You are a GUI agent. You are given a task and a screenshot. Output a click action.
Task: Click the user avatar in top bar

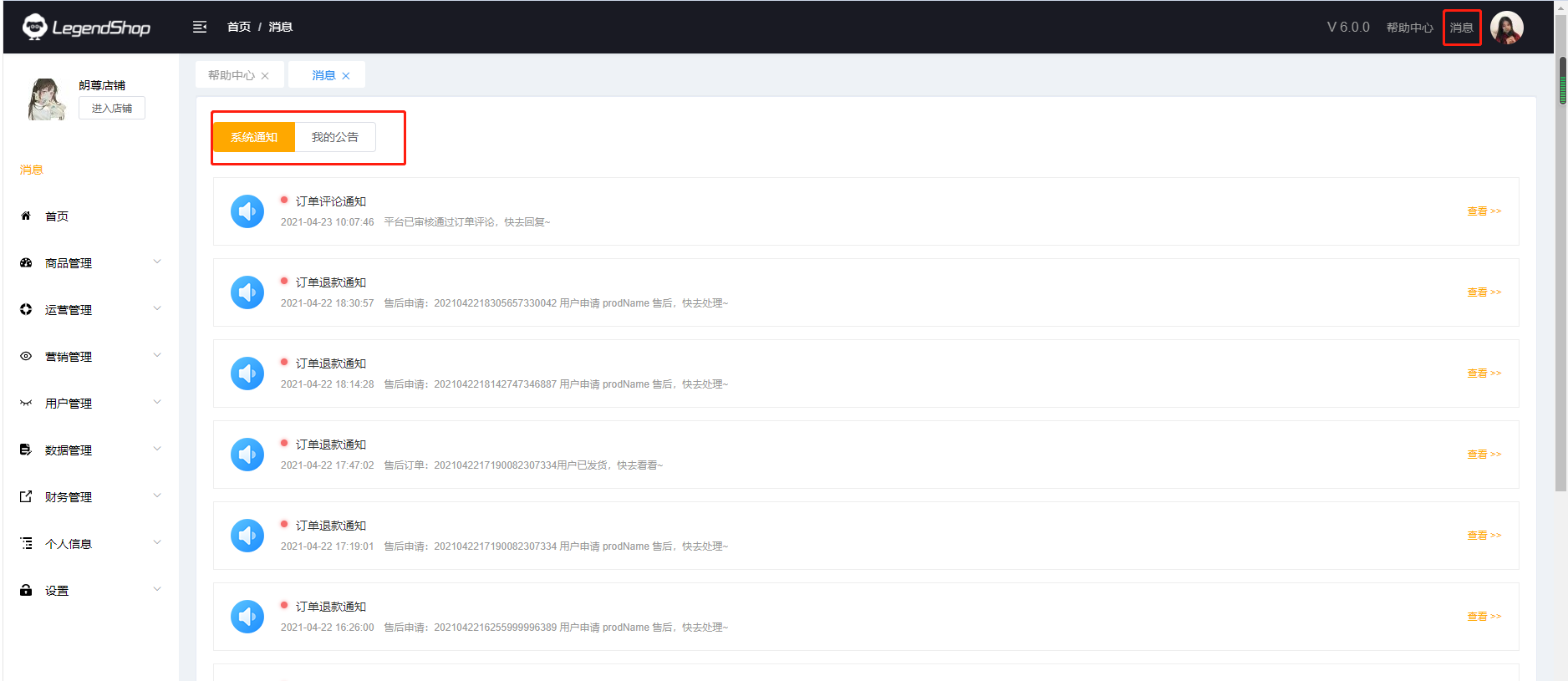(1506, 28)
